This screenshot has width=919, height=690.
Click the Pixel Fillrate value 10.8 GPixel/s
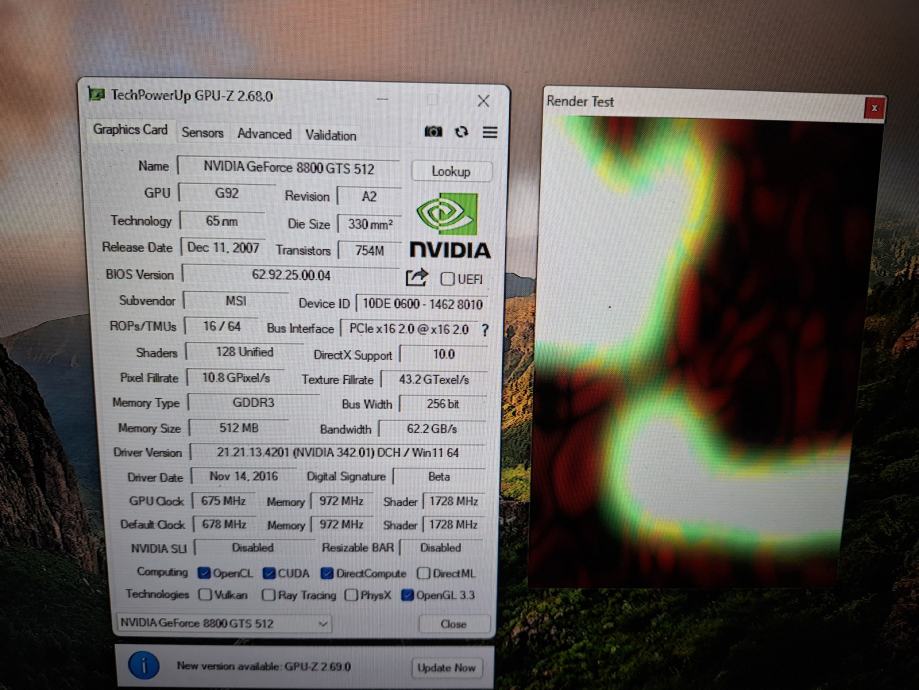coord(236,378)
